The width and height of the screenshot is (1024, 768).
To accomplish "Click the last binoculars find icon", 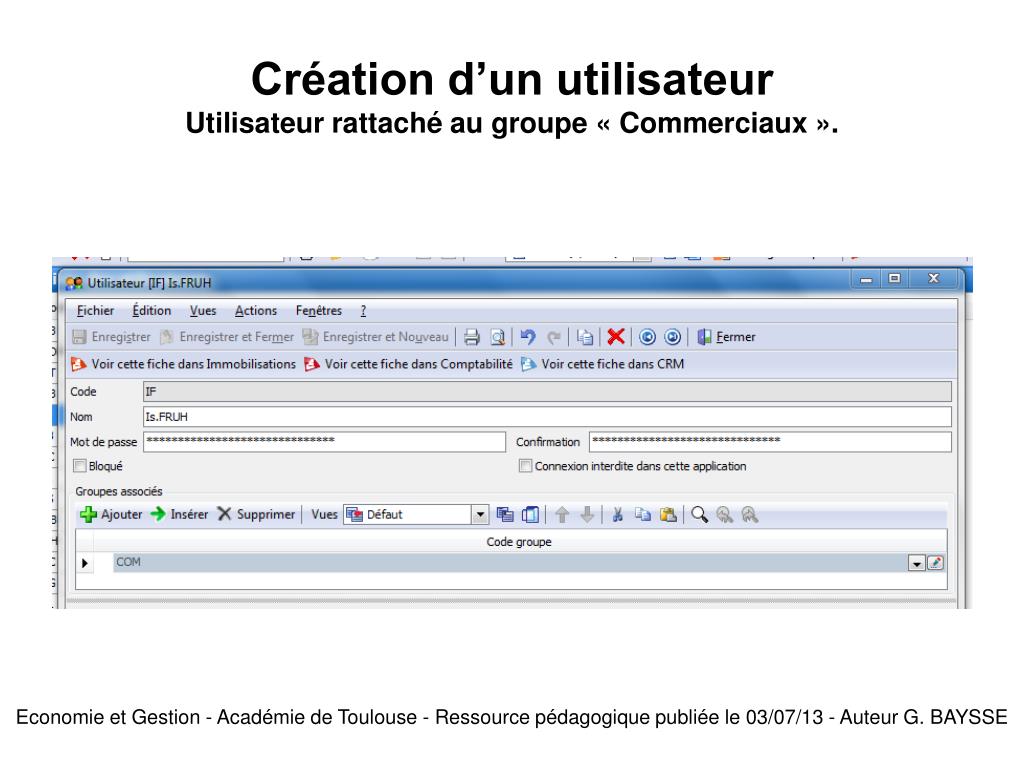I will click(750, 515).
